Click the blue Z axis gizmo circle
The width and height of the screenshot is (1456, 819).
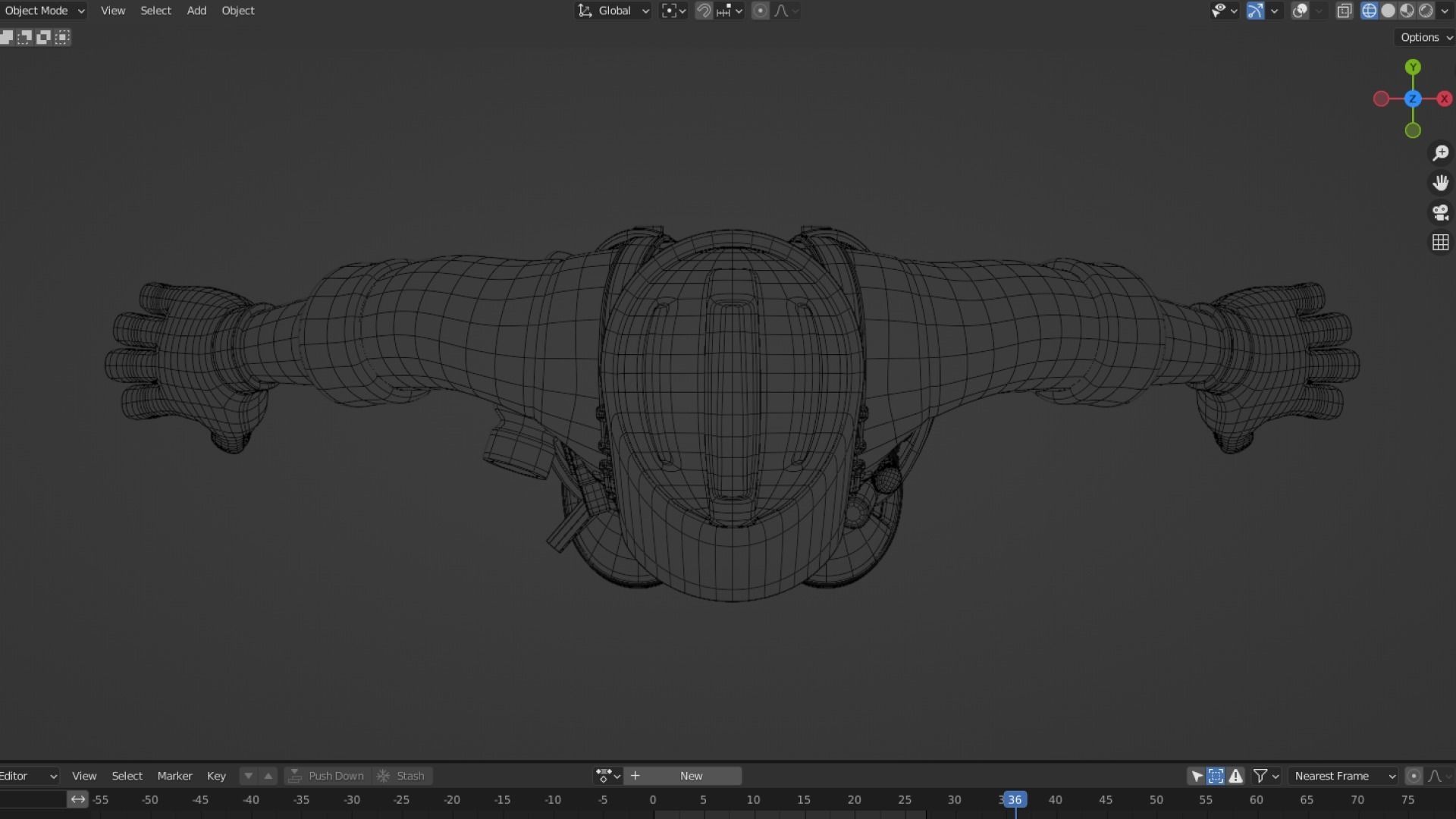(x=1413, y=99)
